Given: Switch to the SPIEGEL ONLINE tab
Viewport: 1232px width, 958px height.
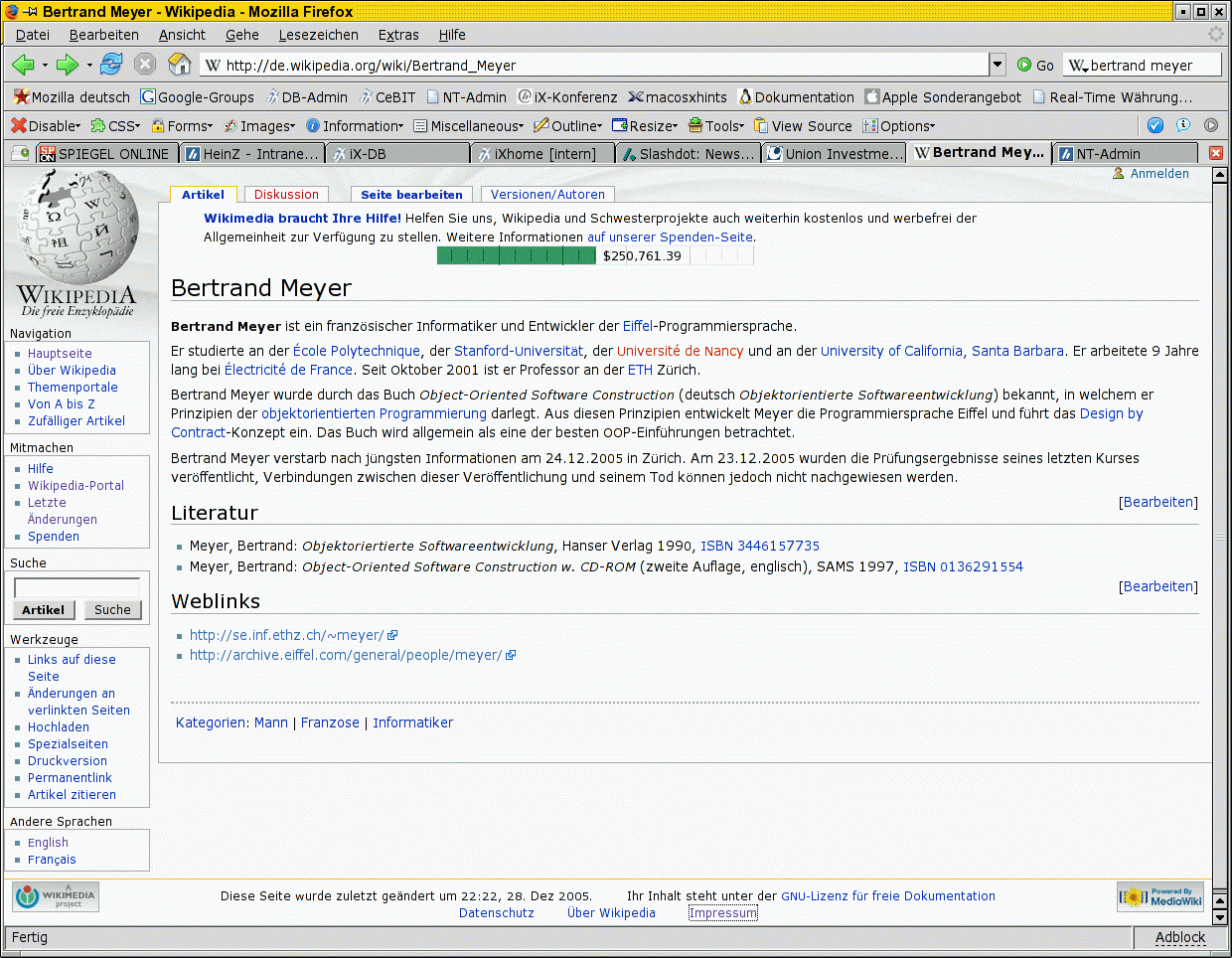Looking at the screenshot, I should 107,153.
